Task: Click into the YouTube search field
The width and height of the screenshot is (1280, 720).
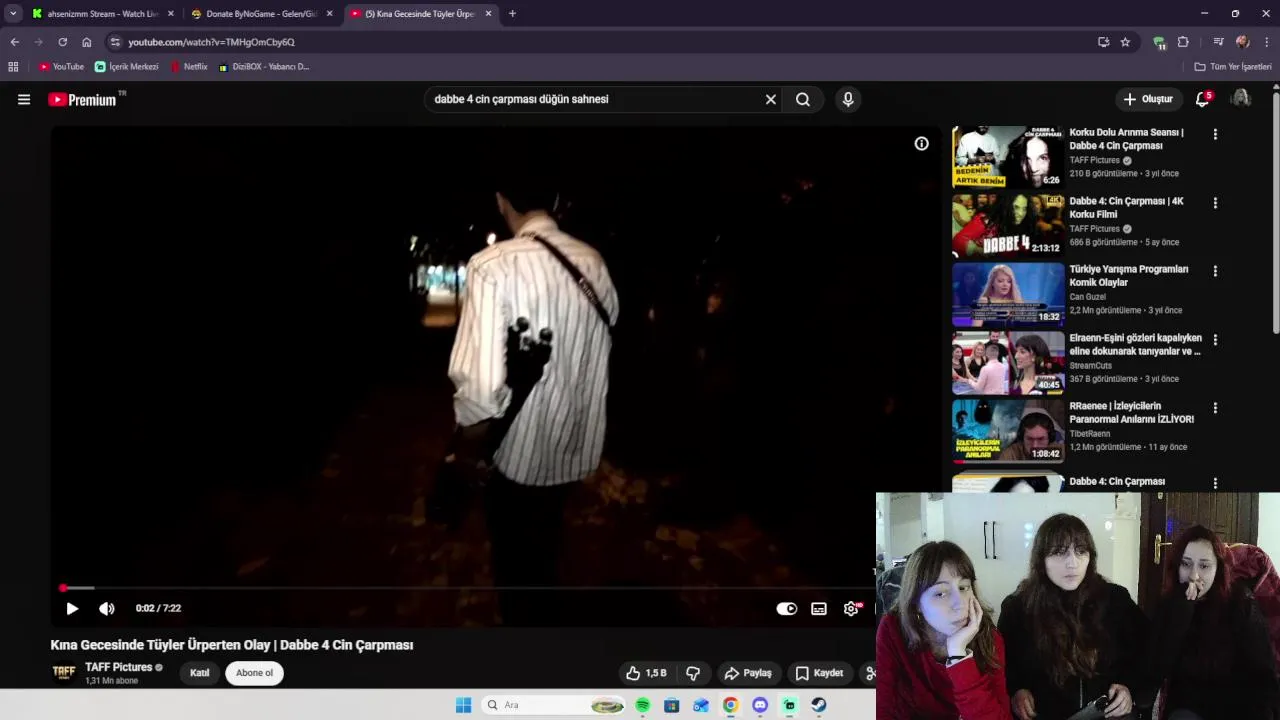Action: pos(595,99)
